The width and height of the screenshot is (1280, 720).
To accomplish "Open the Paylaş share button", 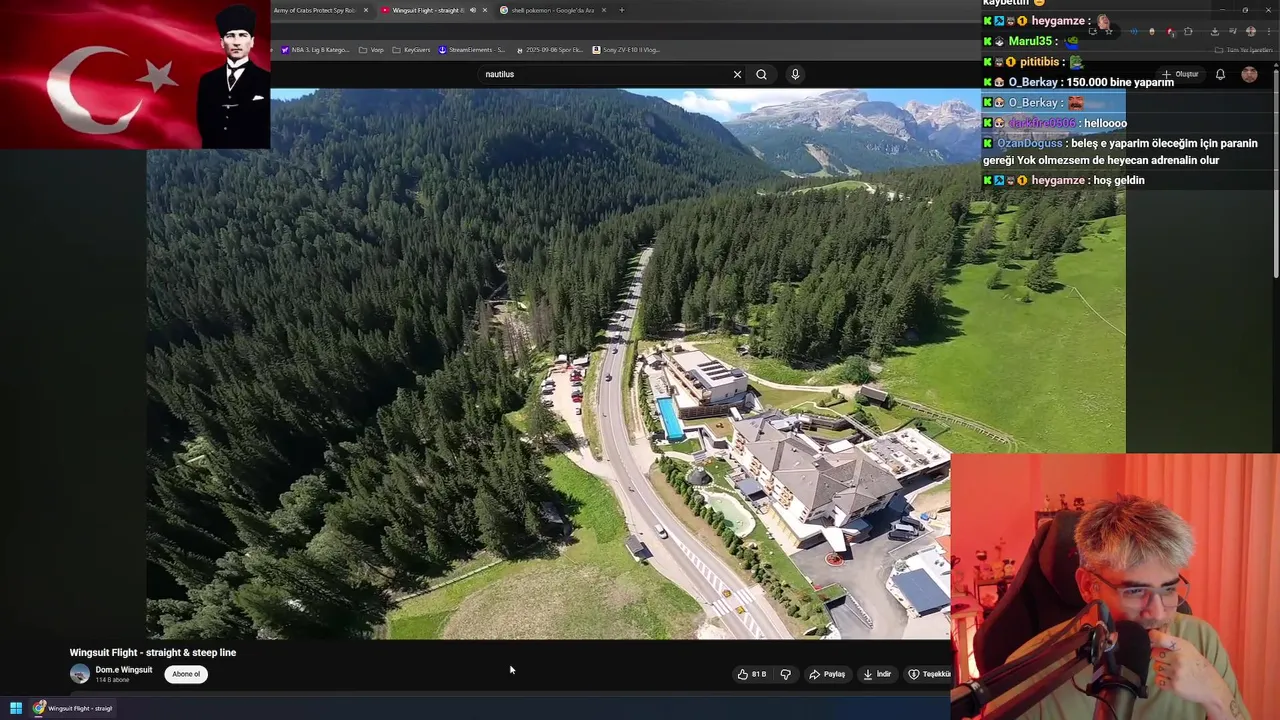I will tap(827, 674).
